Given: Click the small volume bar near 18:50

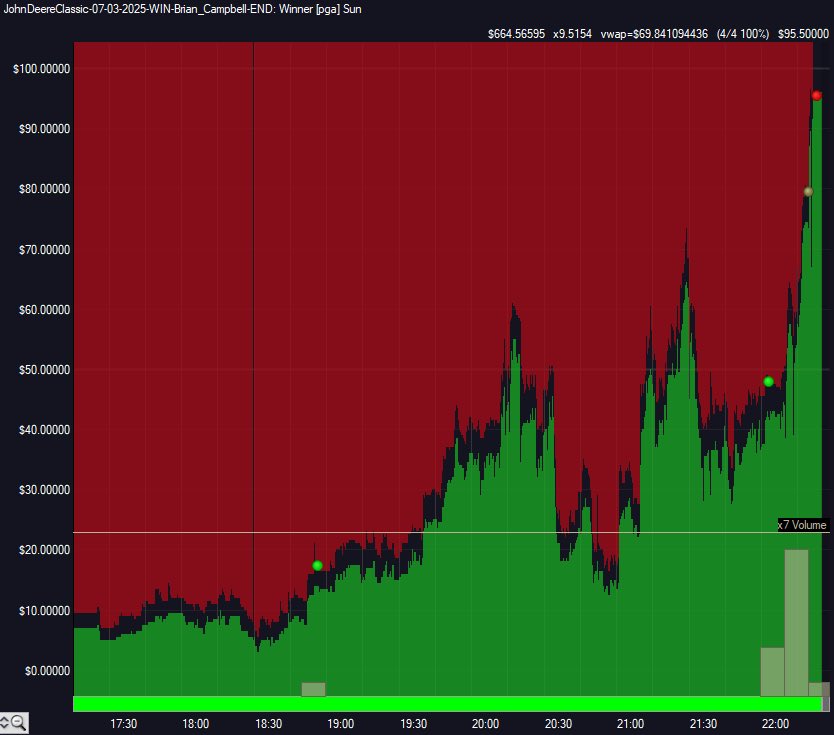Looking at the screenshot, I should click(x=313, y=689).
